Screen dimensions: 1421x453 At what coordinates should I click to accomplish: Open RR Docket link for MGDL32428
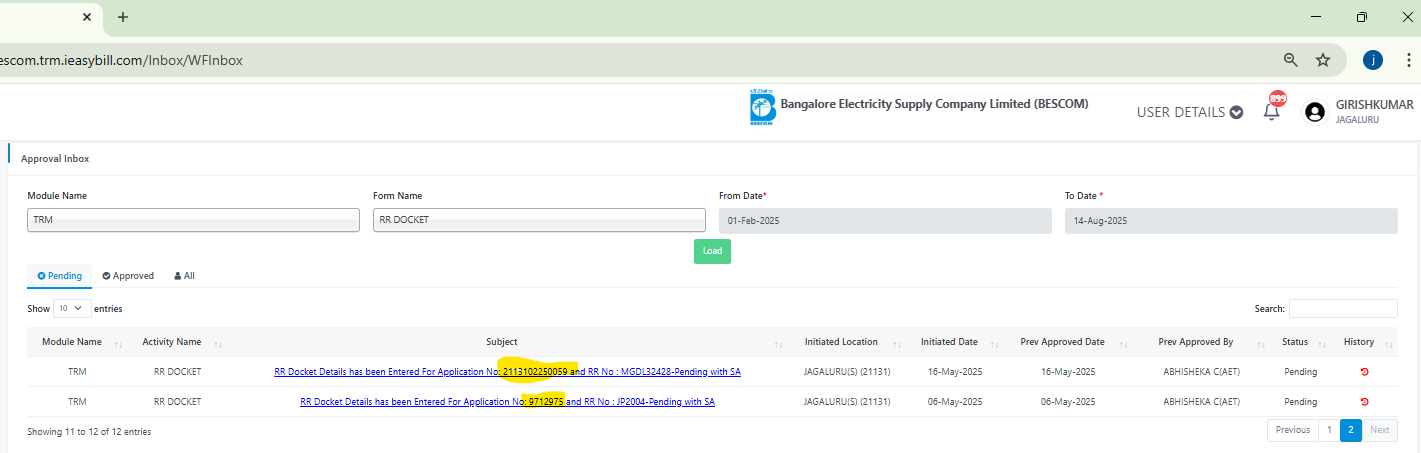[x=507, y=372]
